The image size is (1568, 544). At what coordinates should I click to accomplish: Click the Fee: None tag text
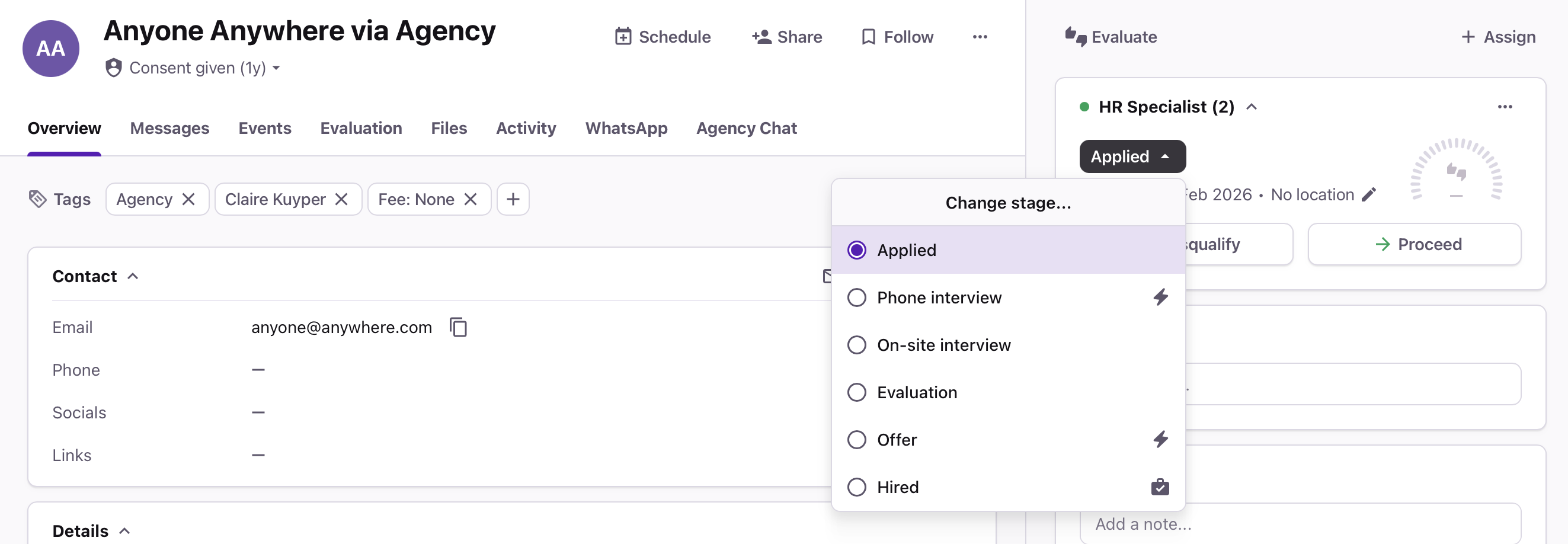(x=417, y=199)
